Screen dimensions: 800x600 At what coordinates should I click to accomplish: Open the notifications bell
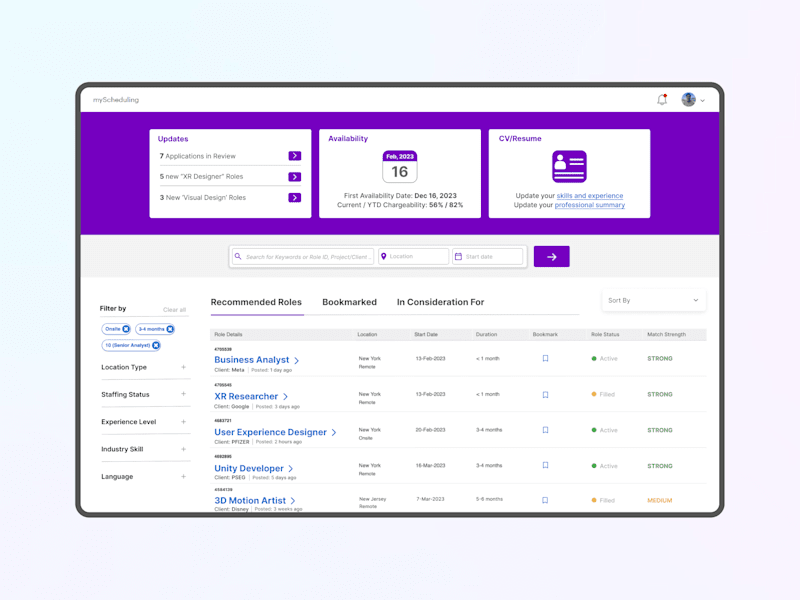coord(662,99)
